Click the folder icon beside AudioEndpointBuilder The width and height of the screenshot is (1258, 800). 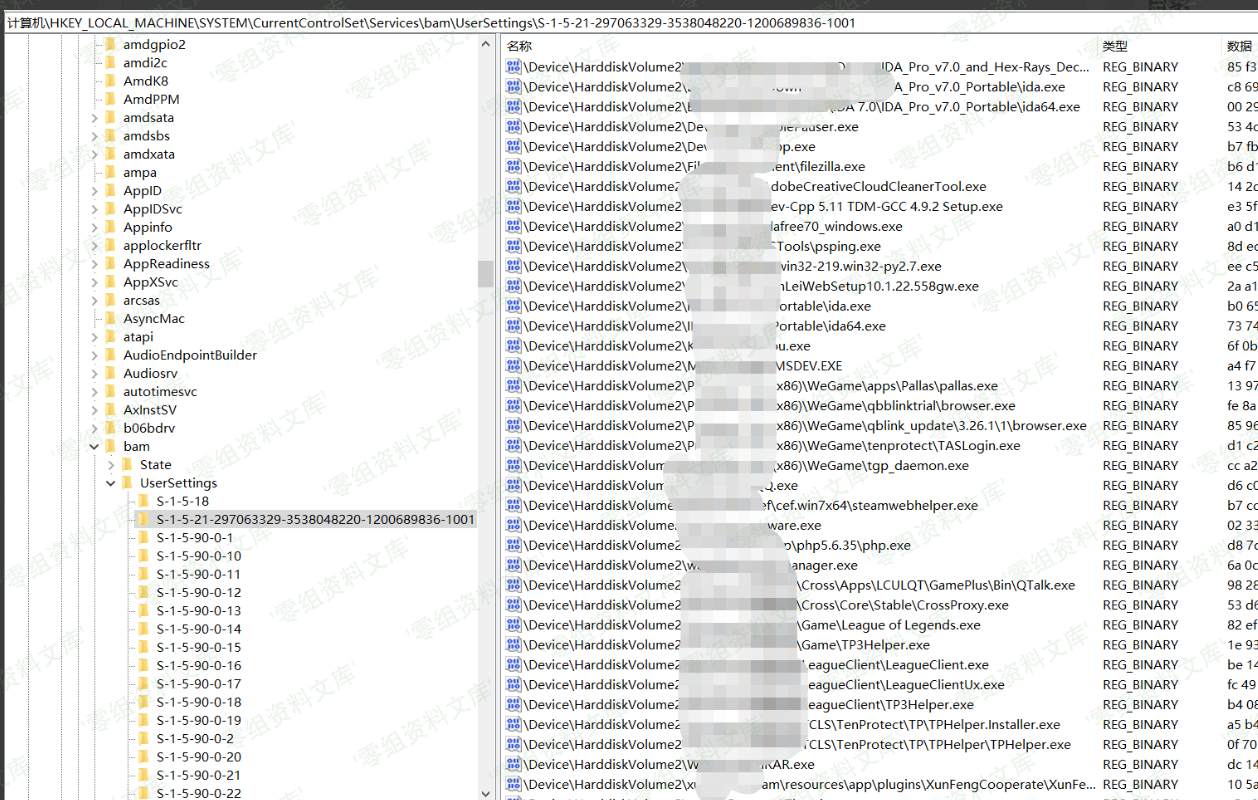(111, 356)
